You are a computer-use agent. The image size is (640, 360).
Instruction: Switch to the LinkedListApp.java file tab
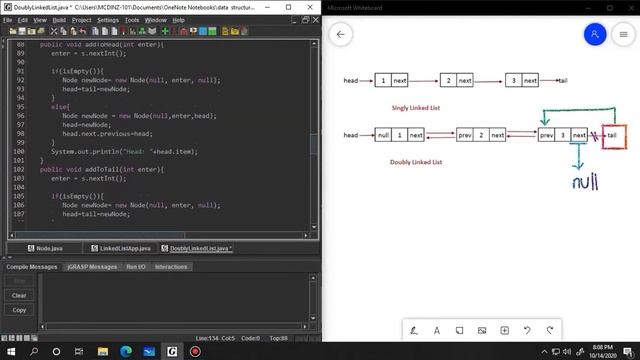(120, 248)
